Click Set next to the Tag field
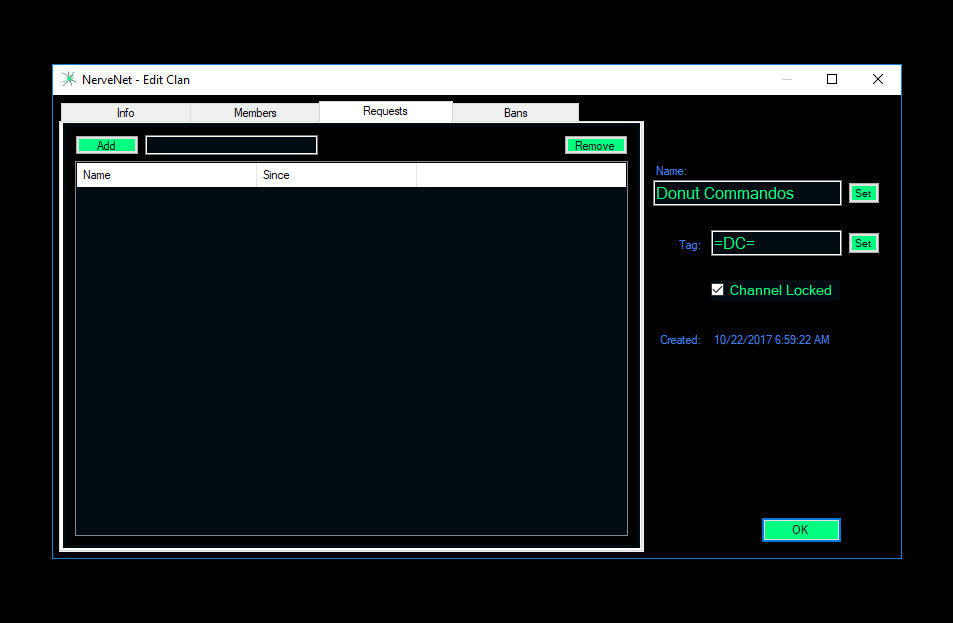Screen dimensions: 953x623 coord(863,243)
